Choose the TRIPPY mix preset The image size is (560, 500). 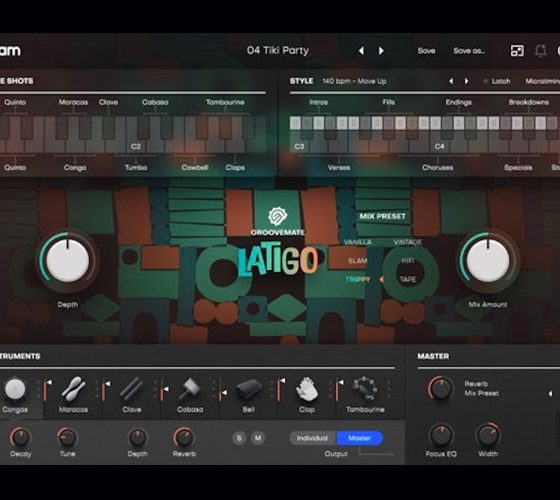(x=358, y=279)
